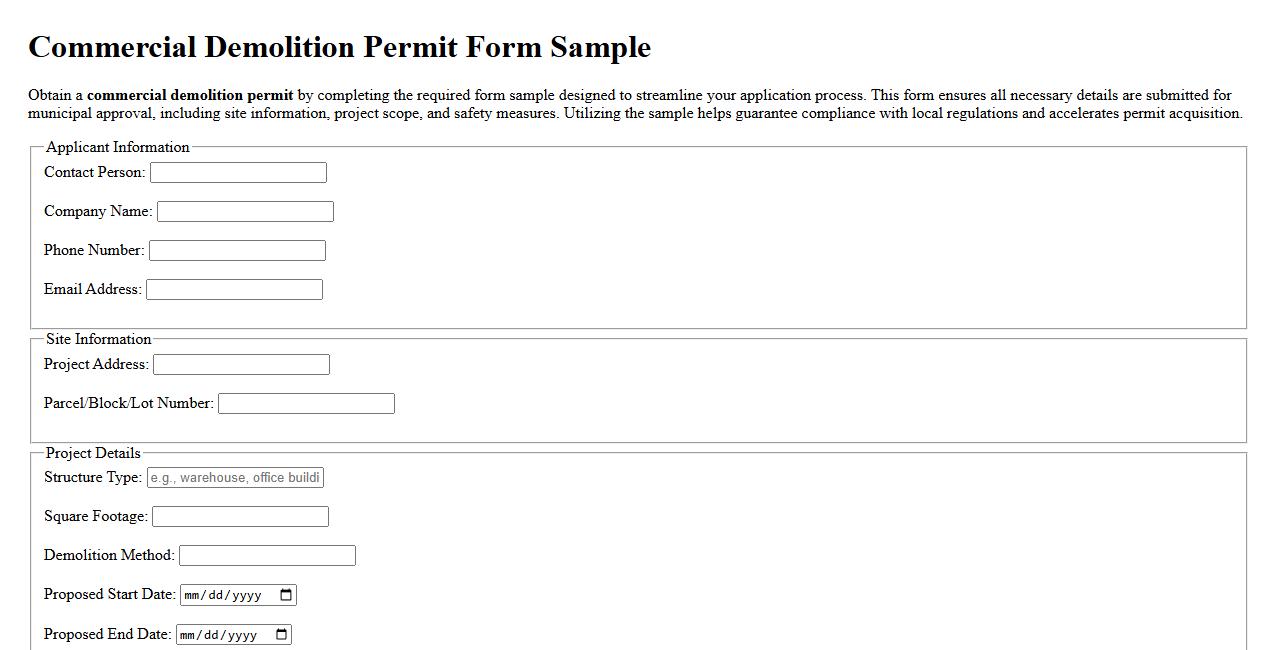Image resolution: width=1278 pixels, height=650 pixels.
Task: Click the bold commercial demolition permit text
Action: point(189,95)
